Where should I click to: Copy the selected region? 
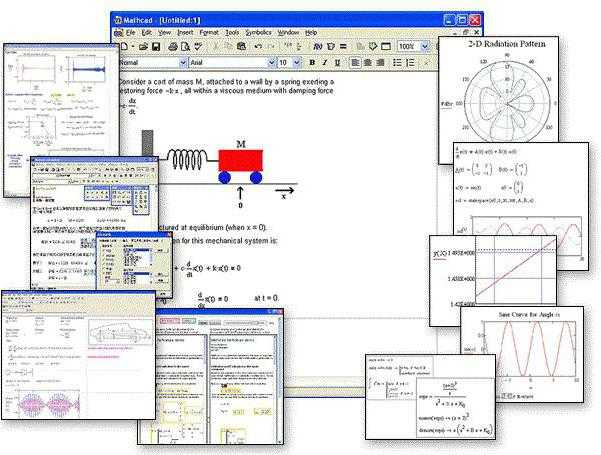(x=228, y=46)
